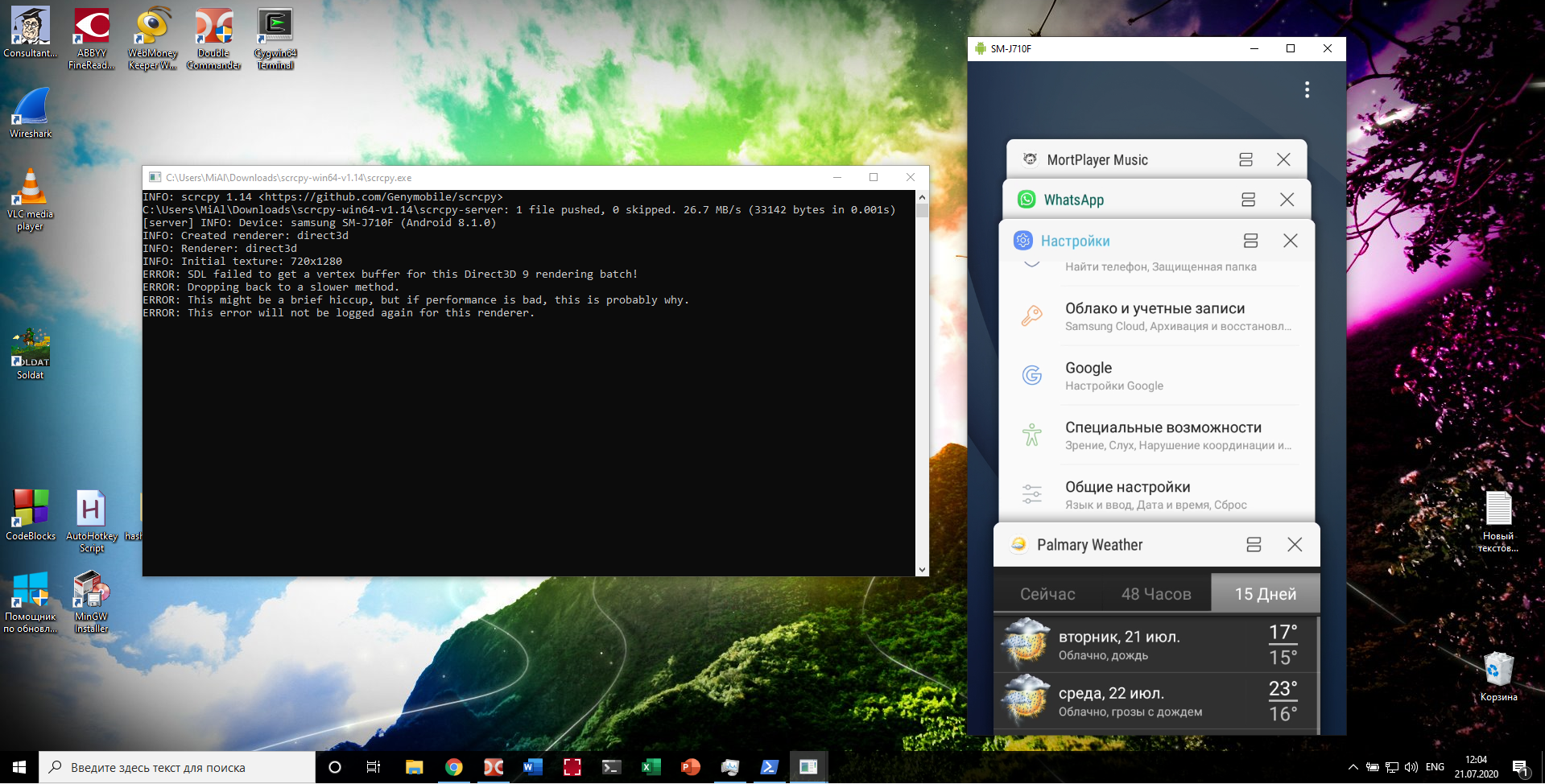Open the three-dot overflow menu in recents
Screen dimensions: 1545x784
click(1307, 89)
